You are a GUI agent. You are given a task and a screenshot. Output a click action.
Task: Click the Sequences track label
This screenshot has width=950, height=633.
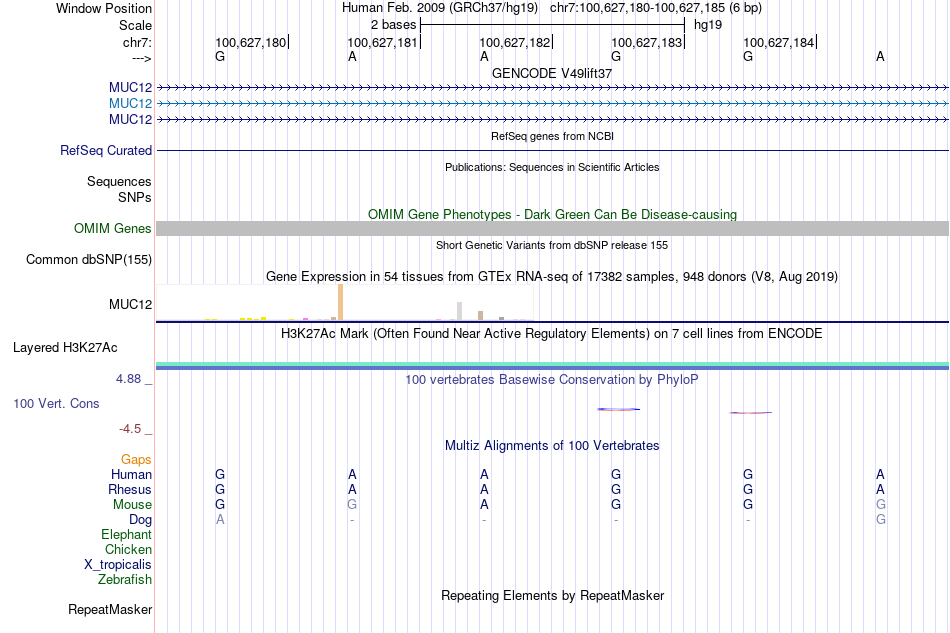click(x=119, y=181)
